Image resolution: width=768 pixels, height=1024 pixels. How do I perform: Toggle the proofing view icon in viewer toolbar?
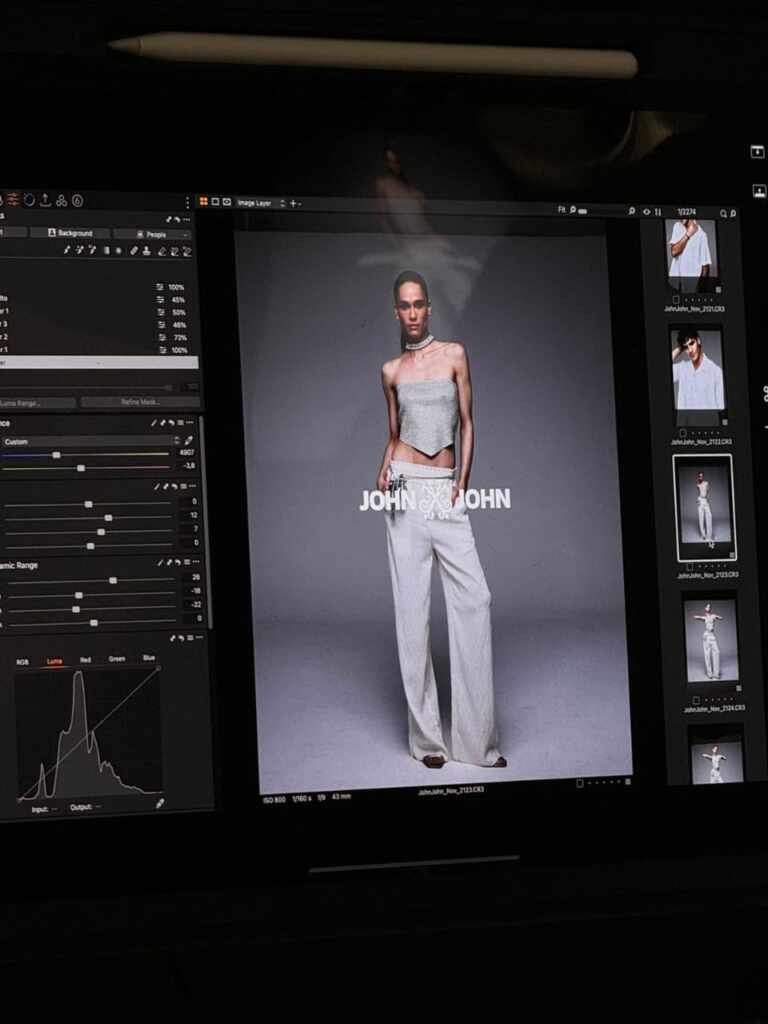point(227,202)
